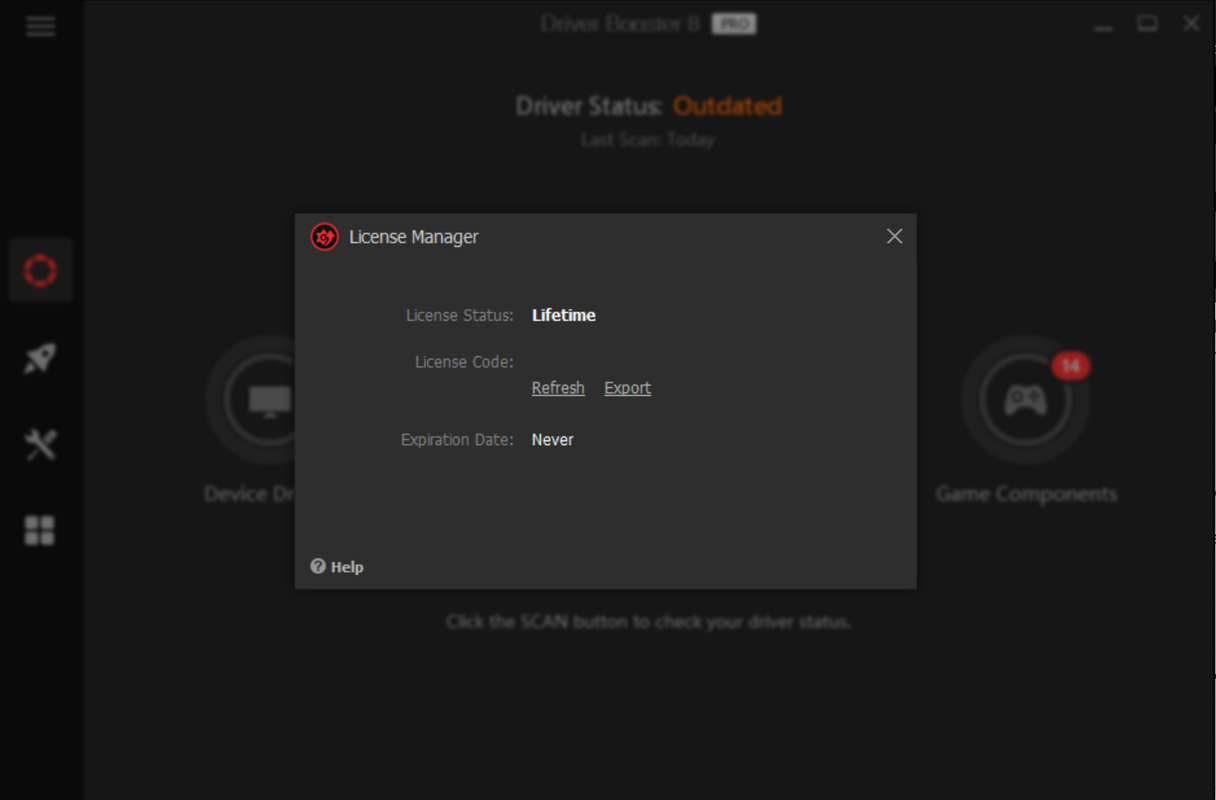Click the Outdated driver status text
Viewport: 1216px width, 800px height.
(727, 106)
